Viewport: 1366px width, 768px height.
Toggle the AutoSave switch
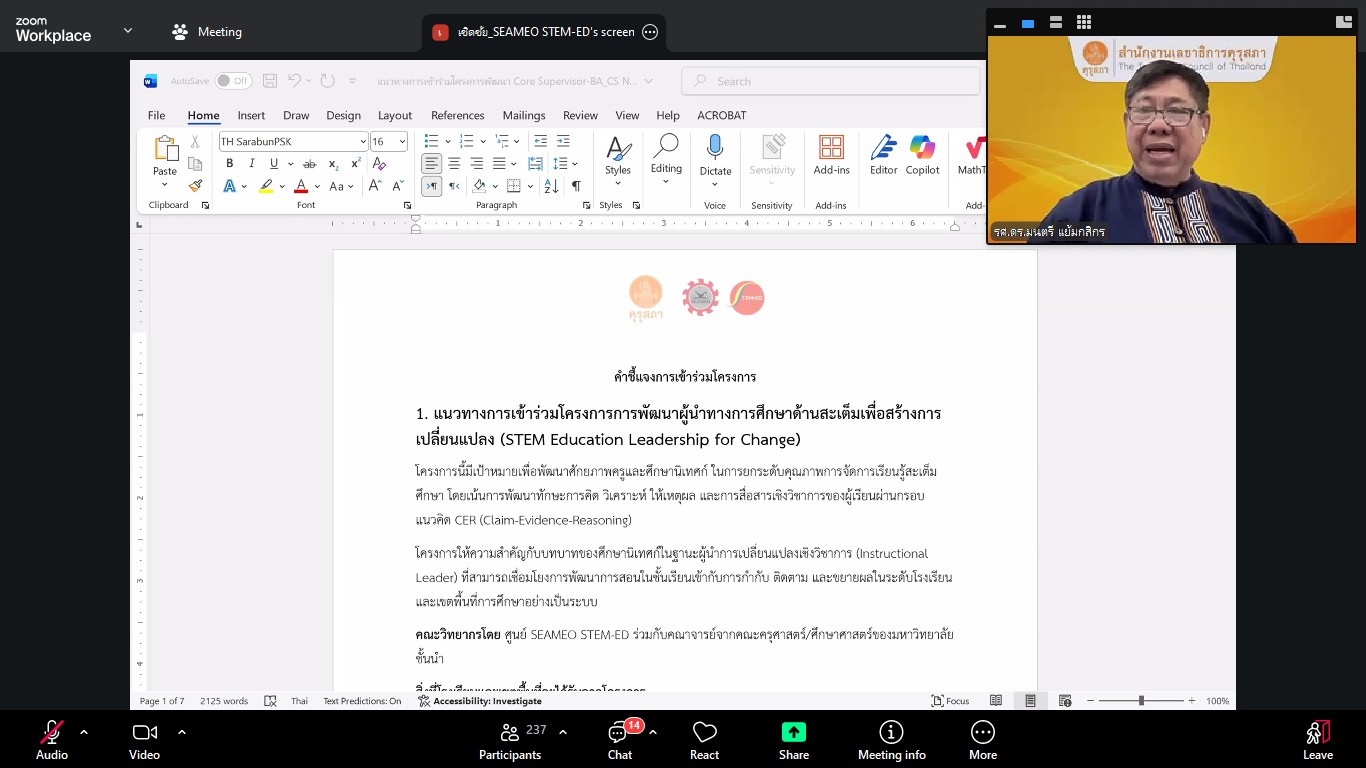pyautogui.click(x=233, y=81)
